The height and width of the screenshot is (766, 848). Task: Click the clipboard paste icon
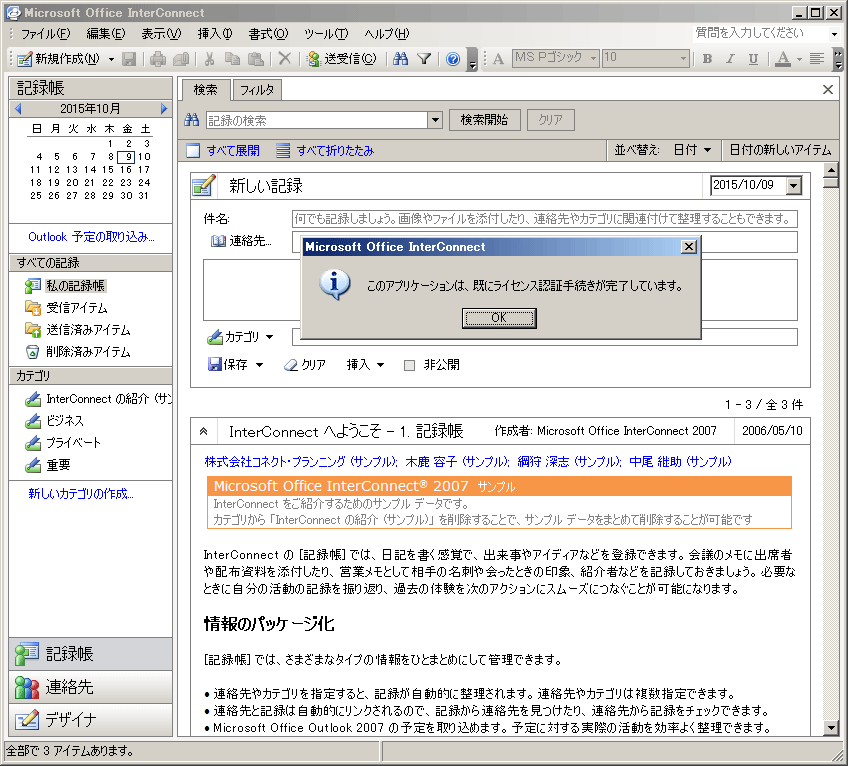[x=256, y=58]
